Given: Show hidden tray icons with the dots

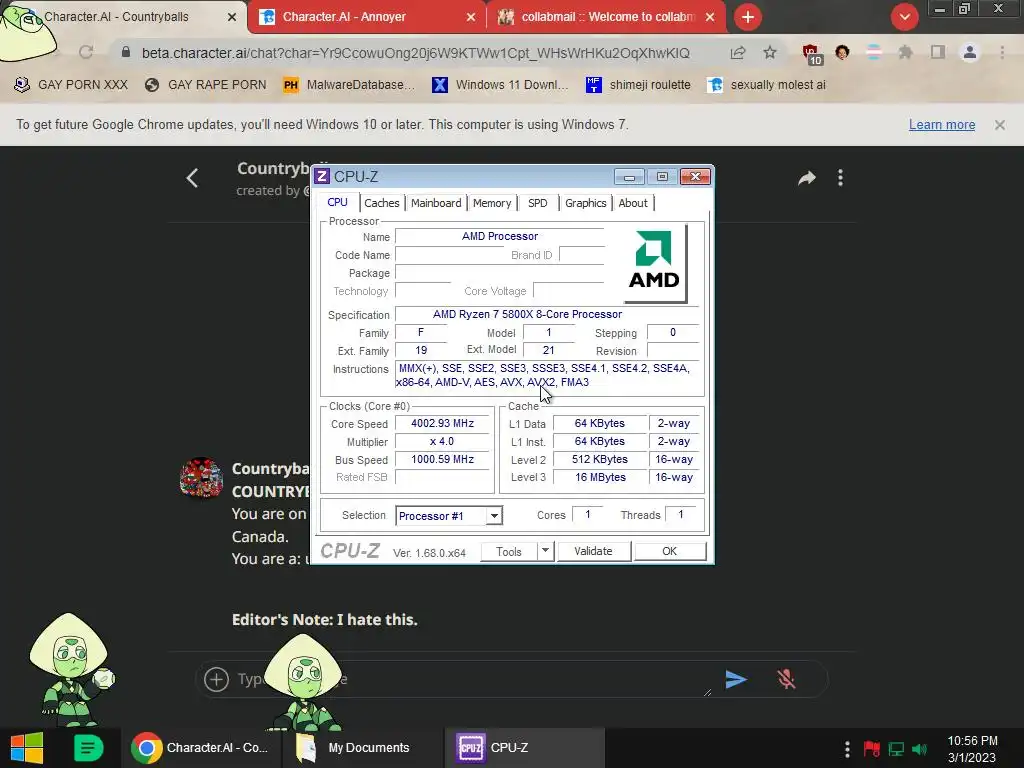Looking at the screenshot, I should click(x=847, y=749).
